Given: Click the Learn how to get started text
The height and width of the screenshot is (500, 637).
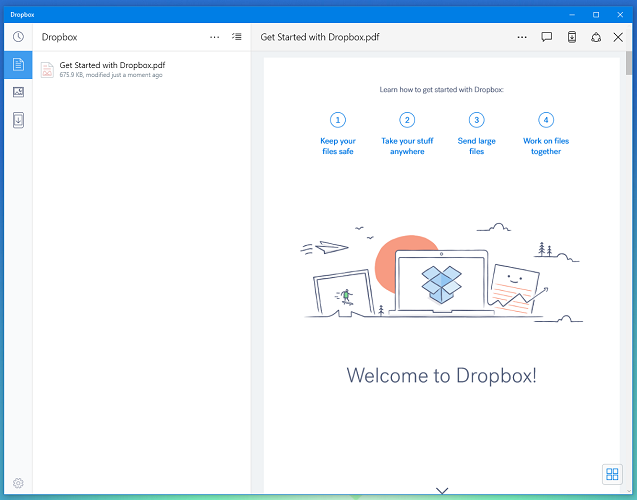Looking at the screenshot, I should coord(442,90).
